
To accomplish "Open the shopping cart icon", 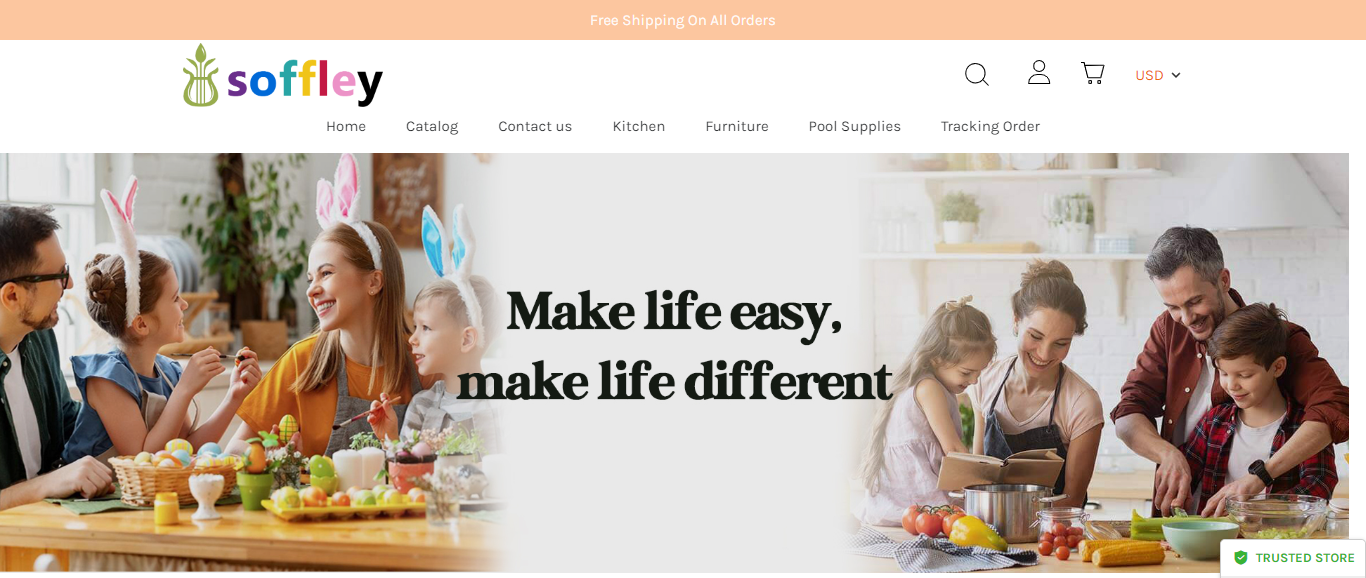I will point(1093,73).
